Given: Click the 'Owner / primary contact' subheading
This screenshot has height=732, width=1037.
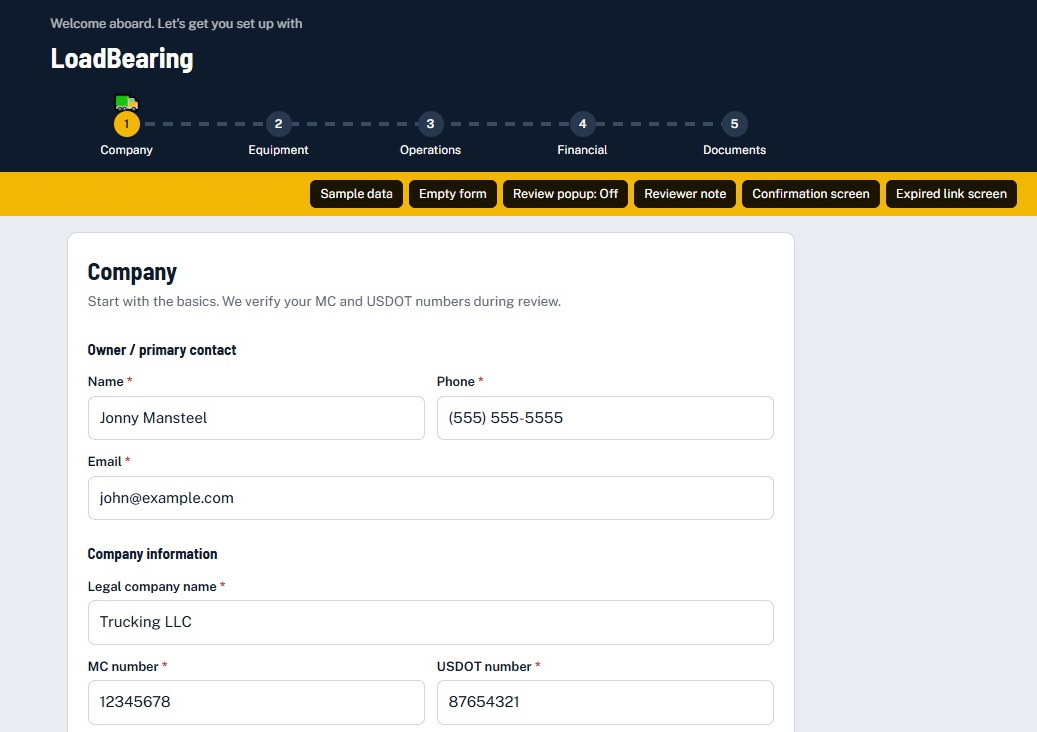Looking at the screenshot, I should point(162,350).
